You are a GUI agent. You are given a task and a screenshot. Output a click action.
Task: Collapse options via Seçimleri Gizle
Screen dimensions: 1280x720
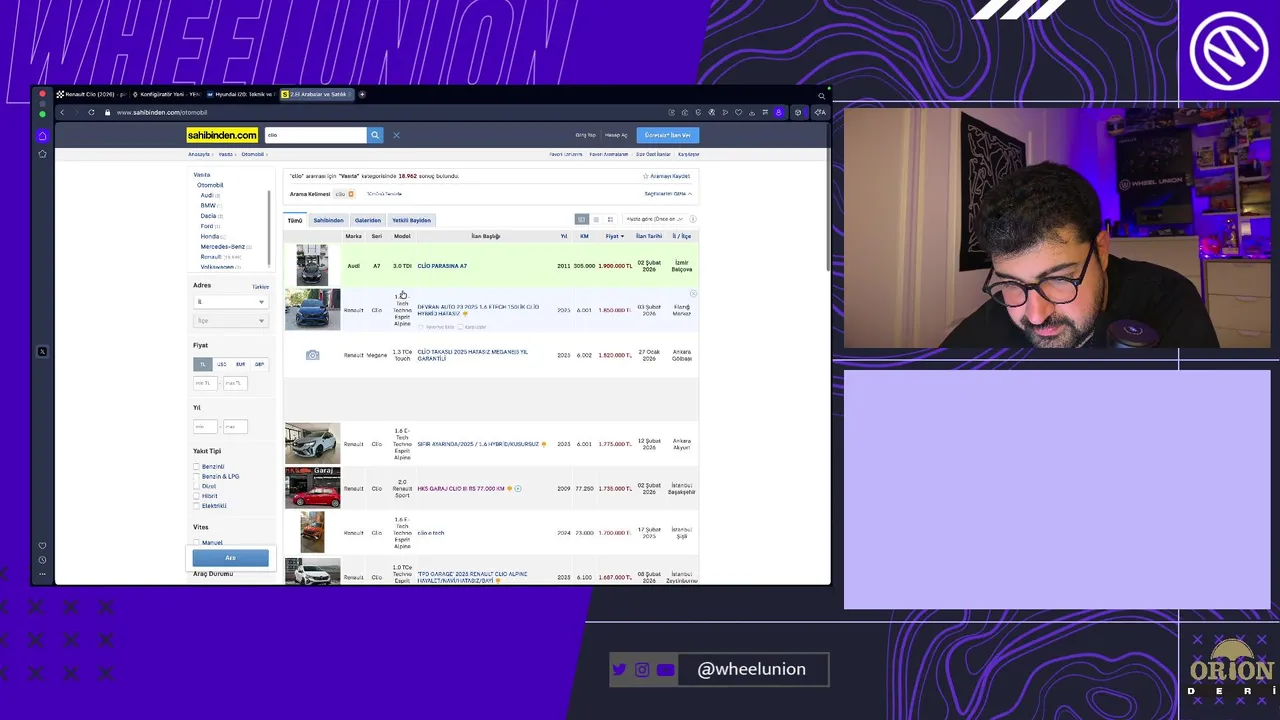coord(668,194)
